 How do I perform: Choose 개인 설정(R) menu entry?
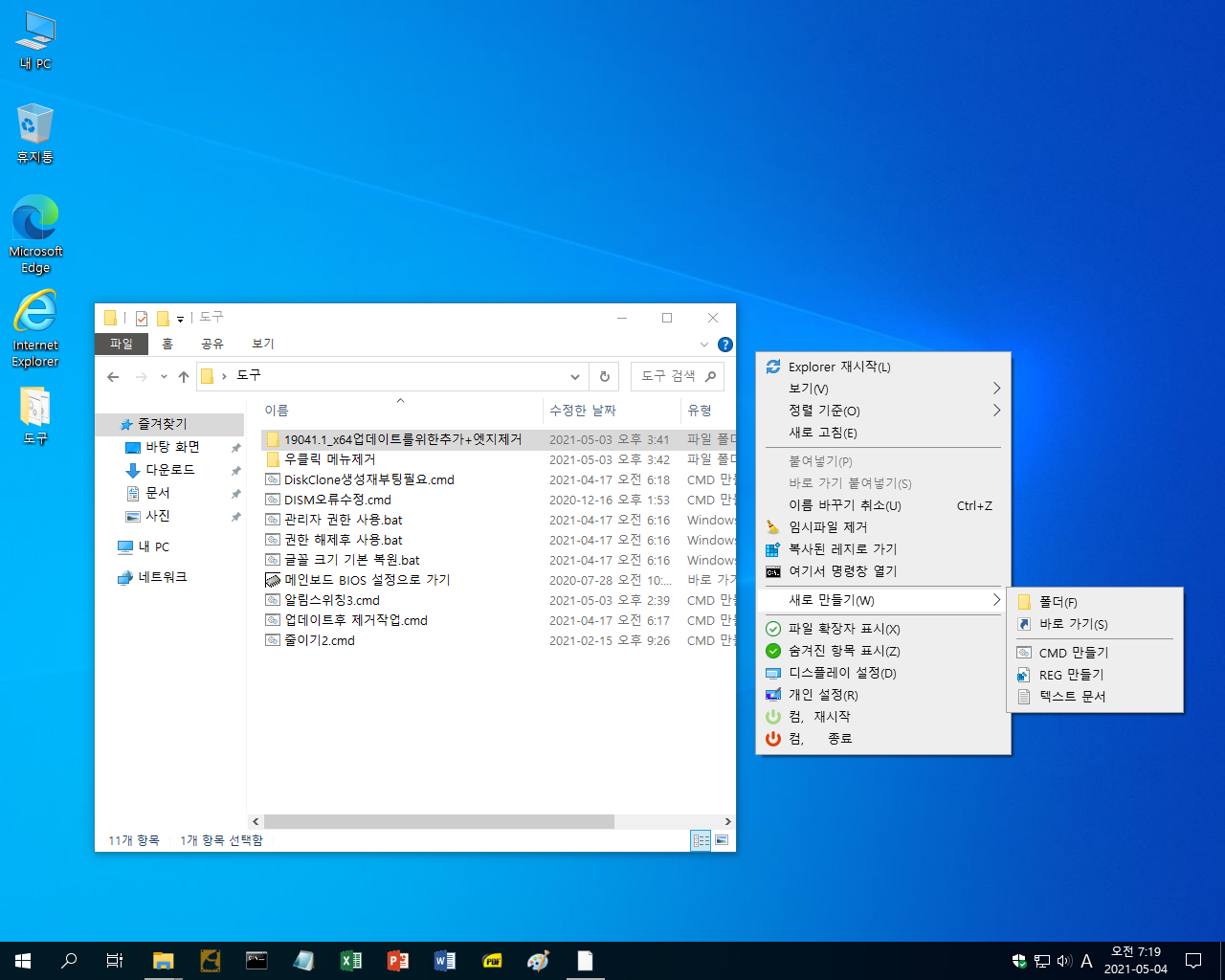click(x=882, y=695)
